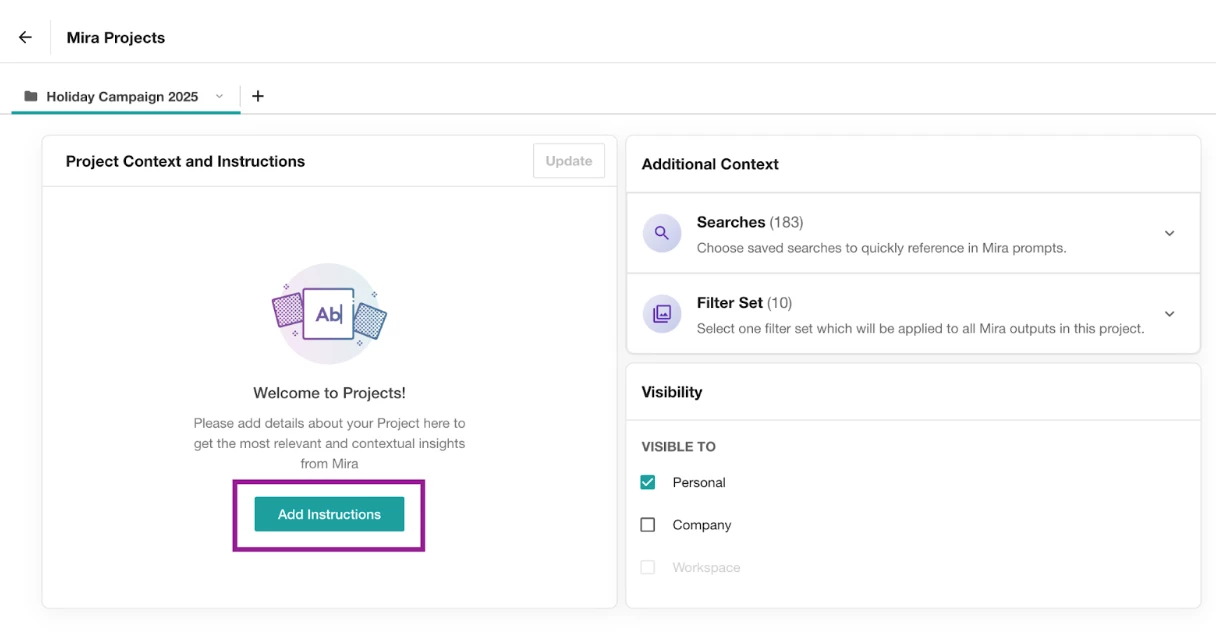
Task: Check the Personal visibility checkbox
Action: pyautogui.click(x=648, y=482)
